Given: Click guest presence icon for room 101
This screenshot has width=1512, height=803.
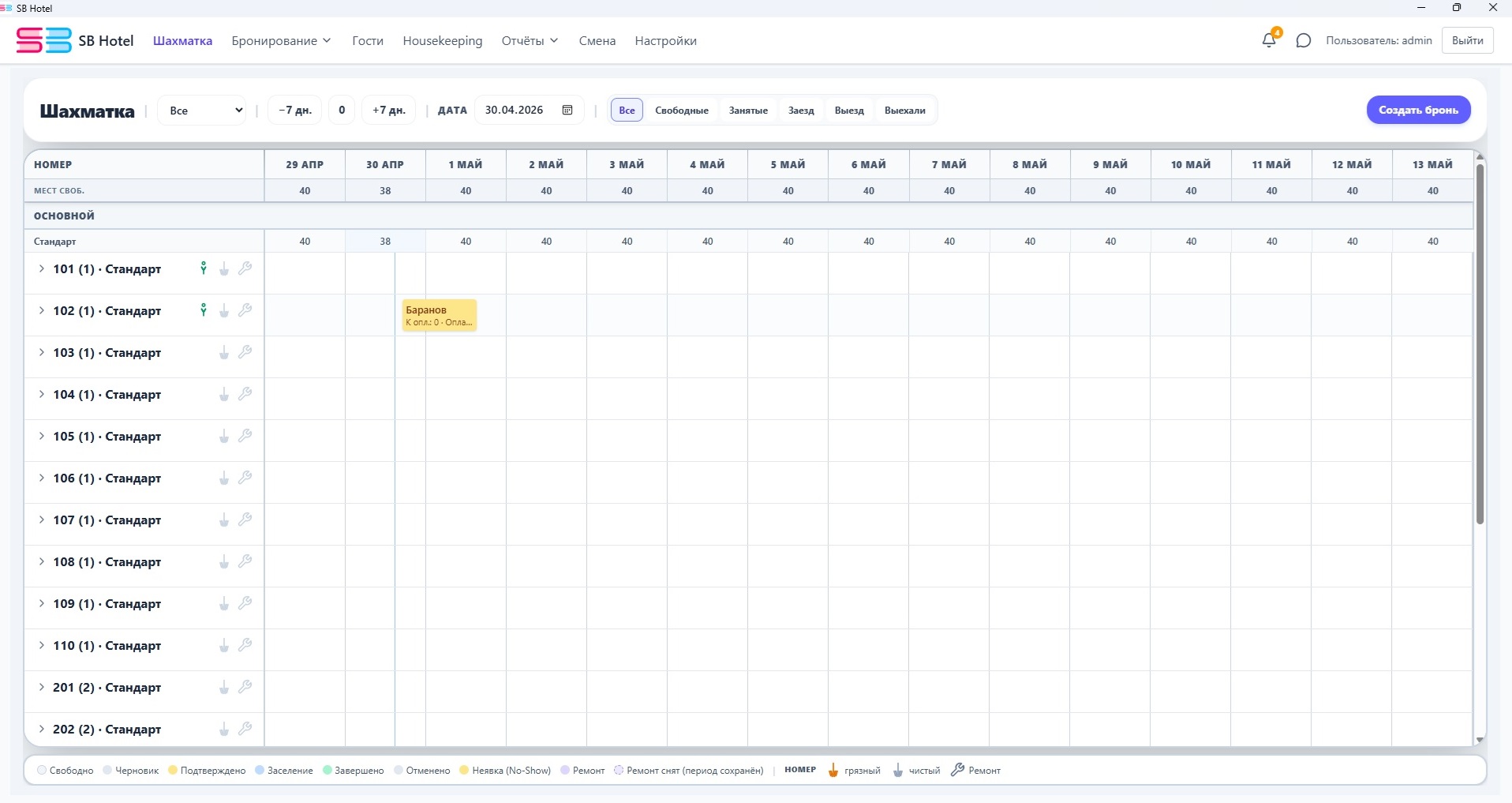Looking at the screenshot, I should click(204, 268).
